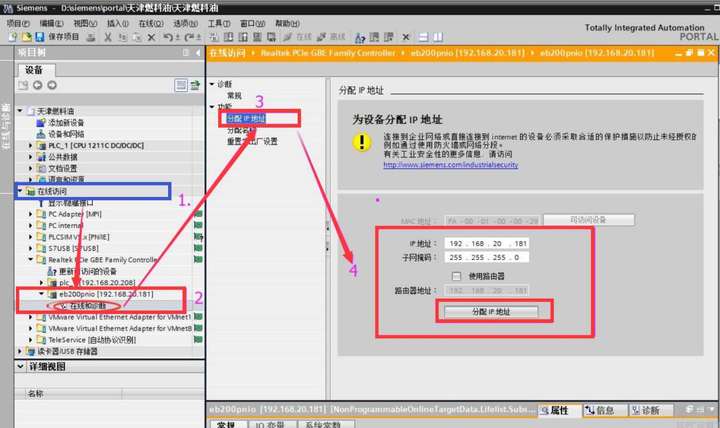Click the Delete X icon beside Paste
720x428 pixels.
click(151, 38)
